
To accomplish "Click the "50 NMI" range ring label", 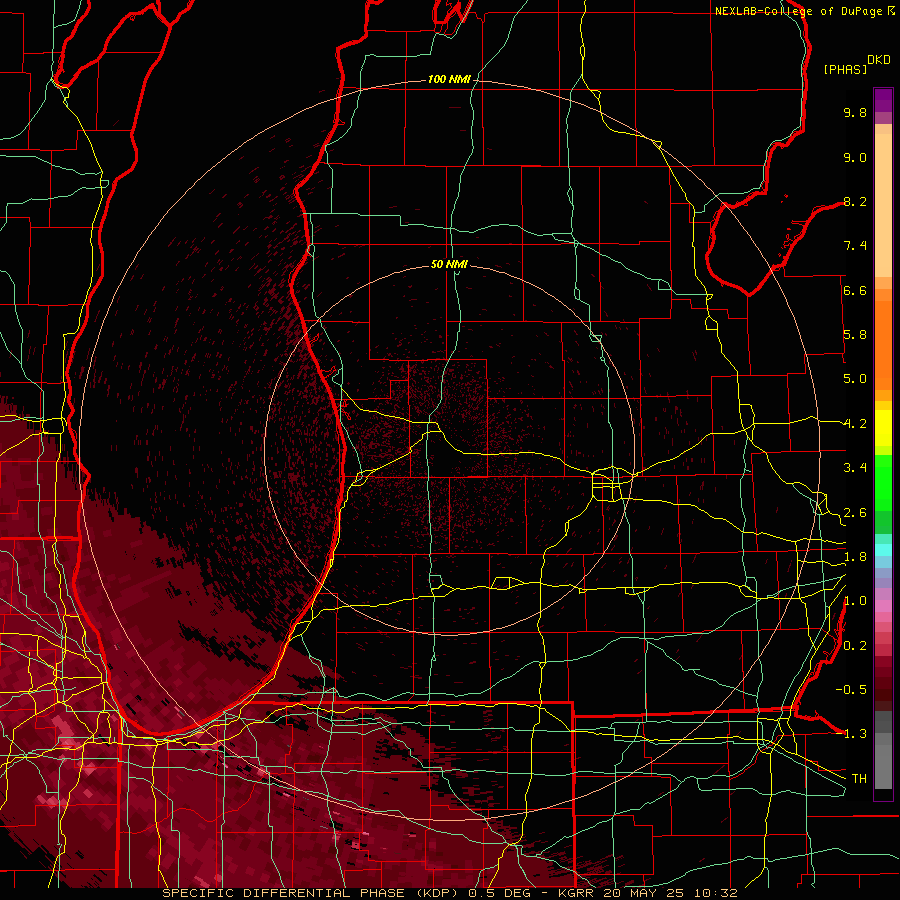I will point(449,264).
